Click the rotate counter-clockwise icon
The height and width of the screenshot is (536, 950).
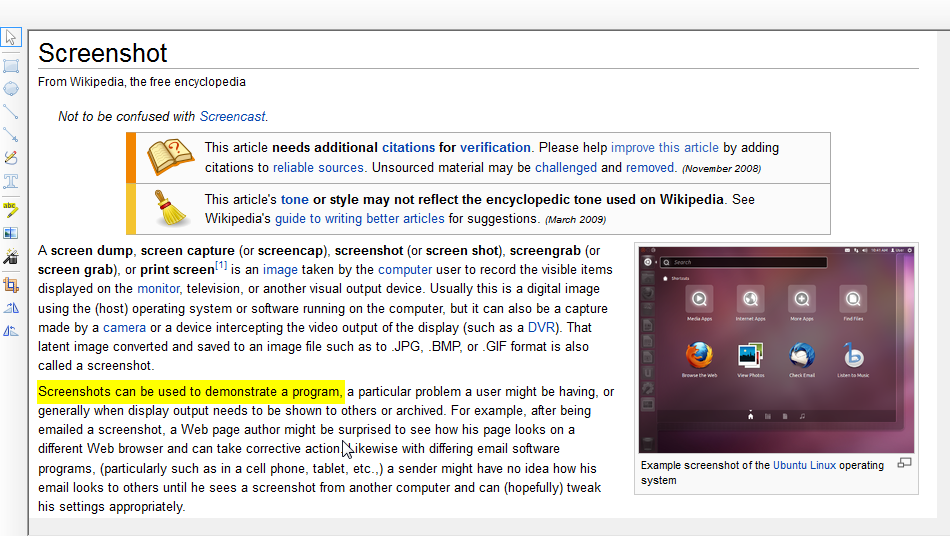click(11, 331)
